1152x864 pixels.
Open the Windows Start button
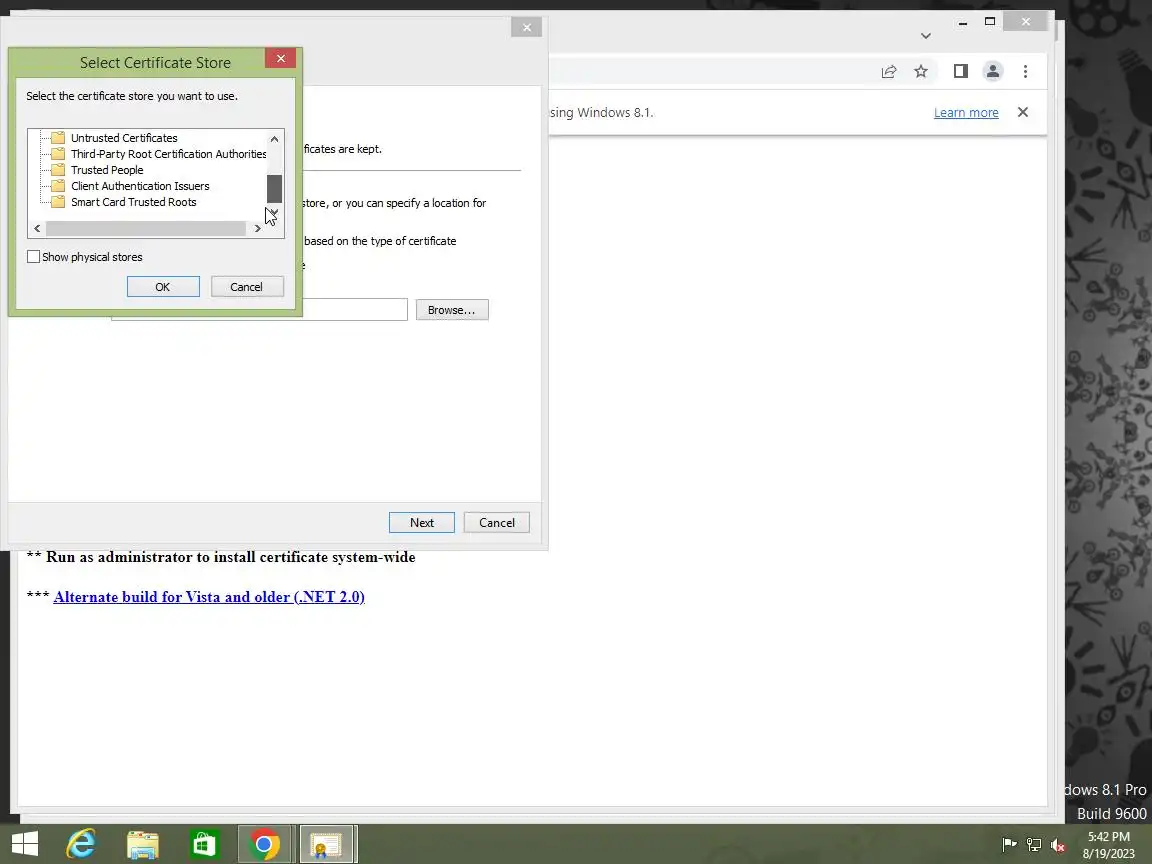(25, 844)
